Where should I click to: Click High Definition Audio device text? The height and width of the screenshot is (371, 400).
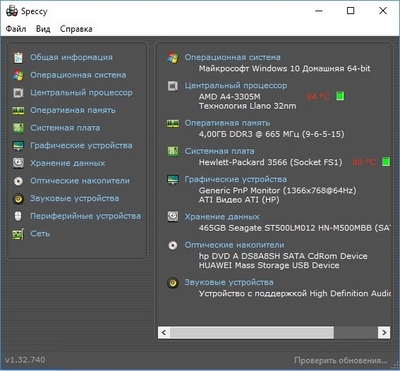(295, 294)
